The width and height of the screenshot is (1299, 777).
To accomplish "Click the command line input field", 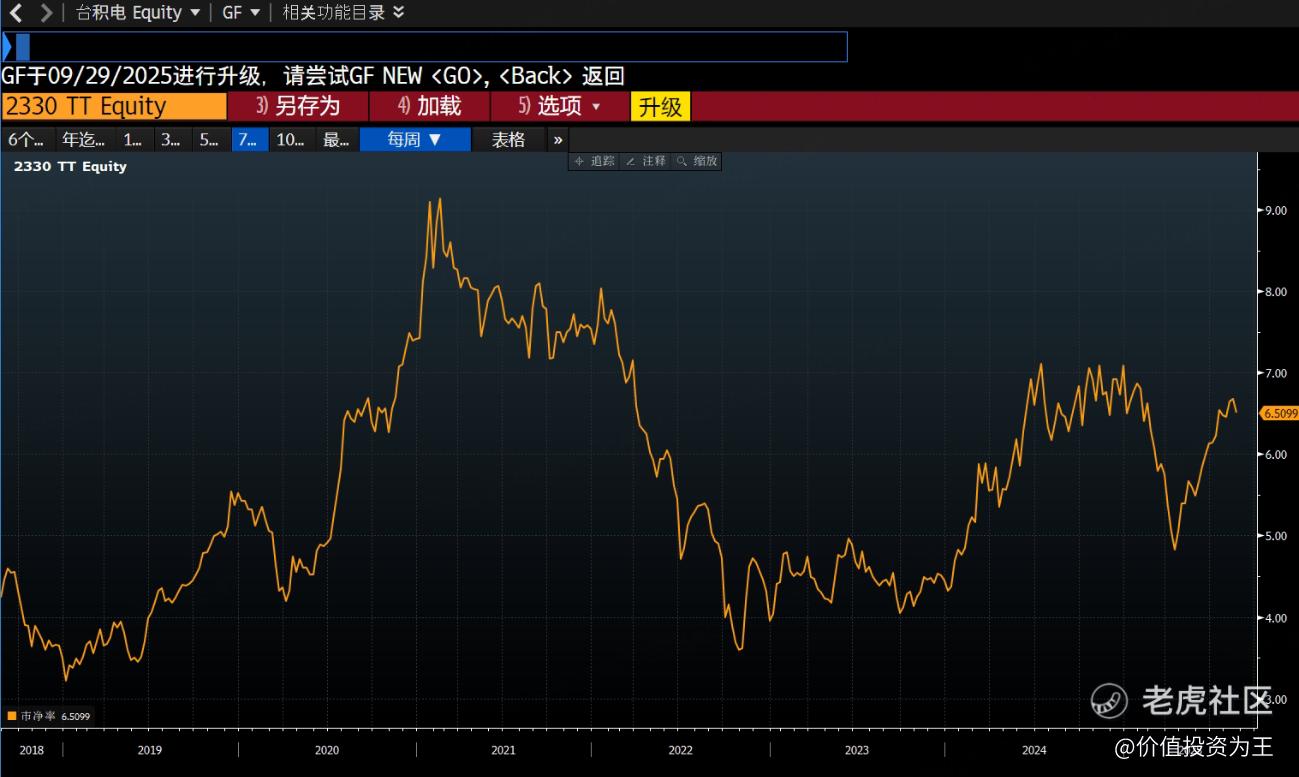I will tap(425, 47).
